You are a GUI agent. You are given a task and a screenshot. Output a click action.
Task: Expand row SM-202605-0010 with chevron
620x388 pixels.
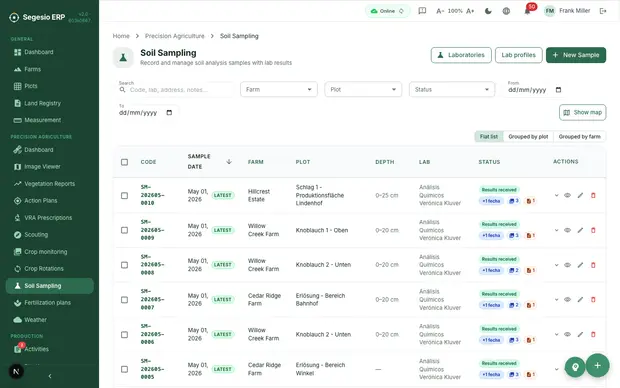click(x=556, y=195)
